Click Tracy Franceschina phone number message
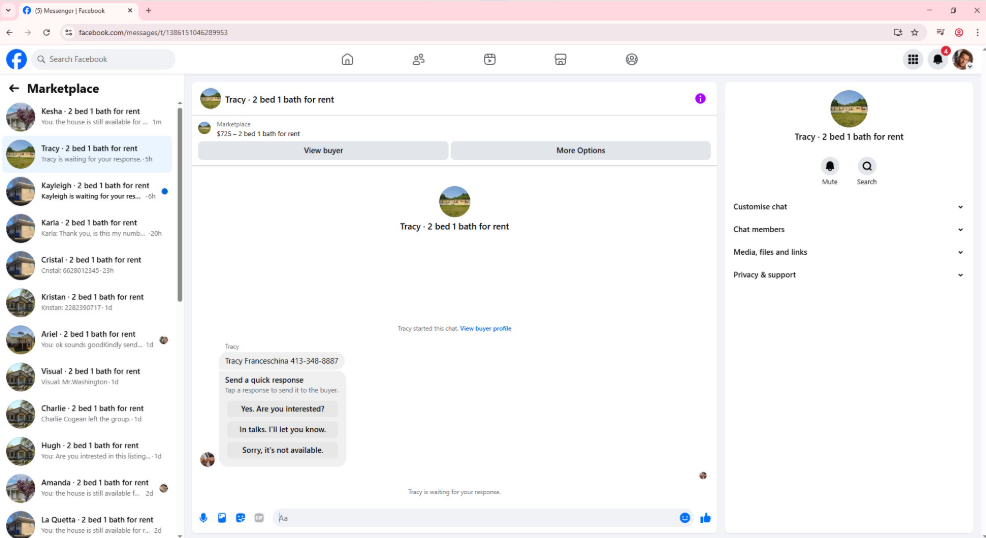 (x=282, y=361)
